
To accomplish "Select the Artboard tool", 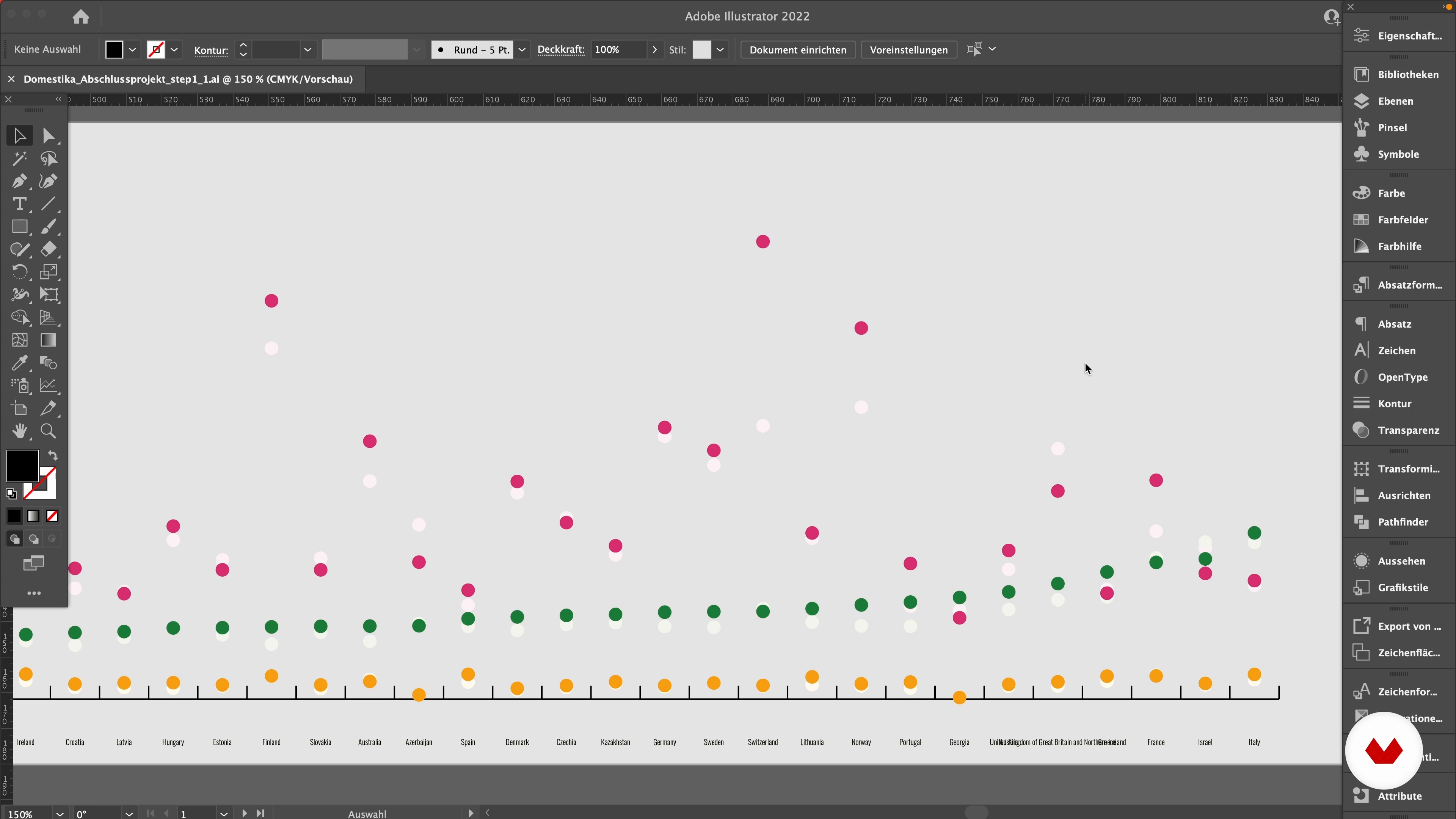I will coord(20,408).
